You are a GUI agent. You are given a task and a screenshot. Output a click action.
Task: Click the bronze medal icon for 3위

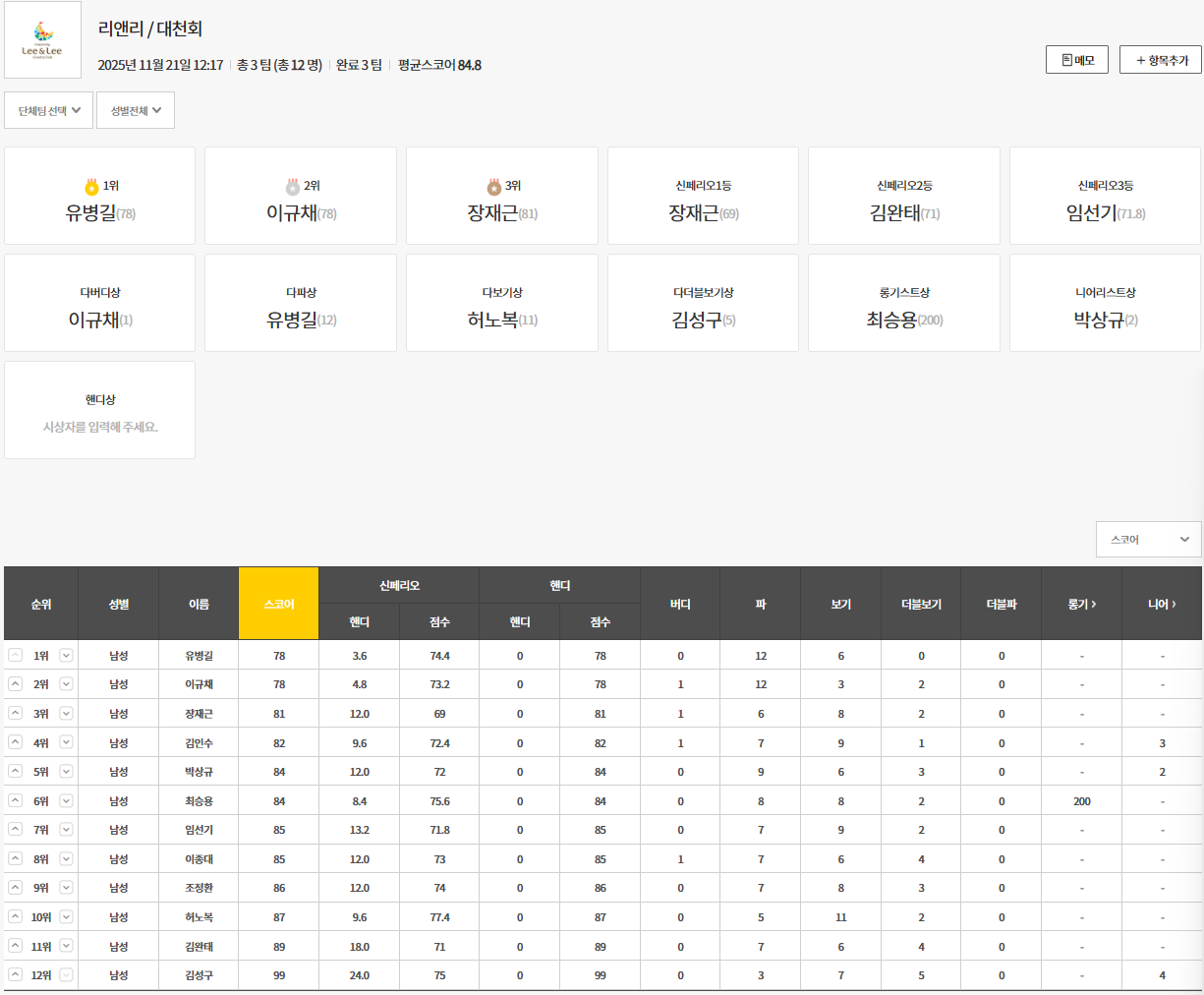[x=493, y=187]
